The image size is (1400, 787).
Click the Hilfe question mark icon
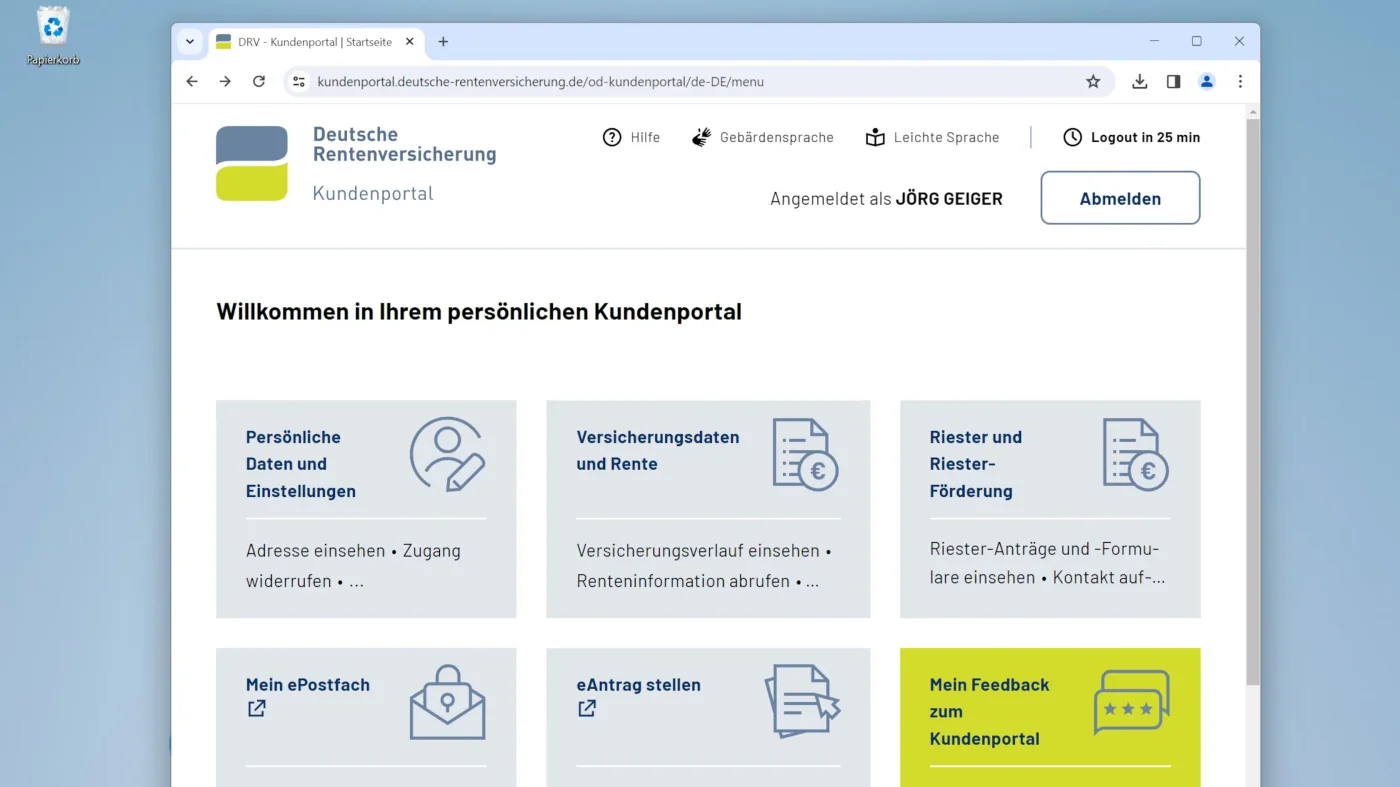coord(612,137)
